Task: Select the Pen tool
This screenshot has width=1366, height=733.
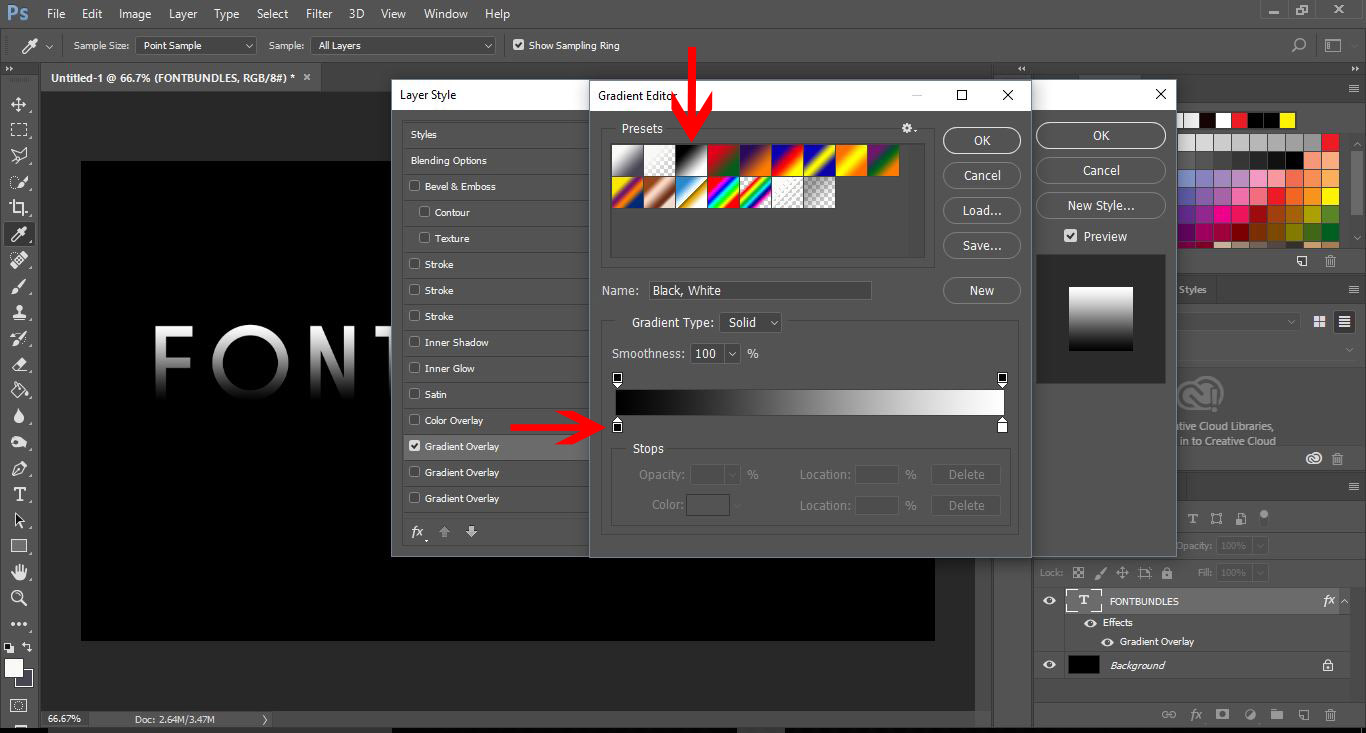Action: (19, 468)
